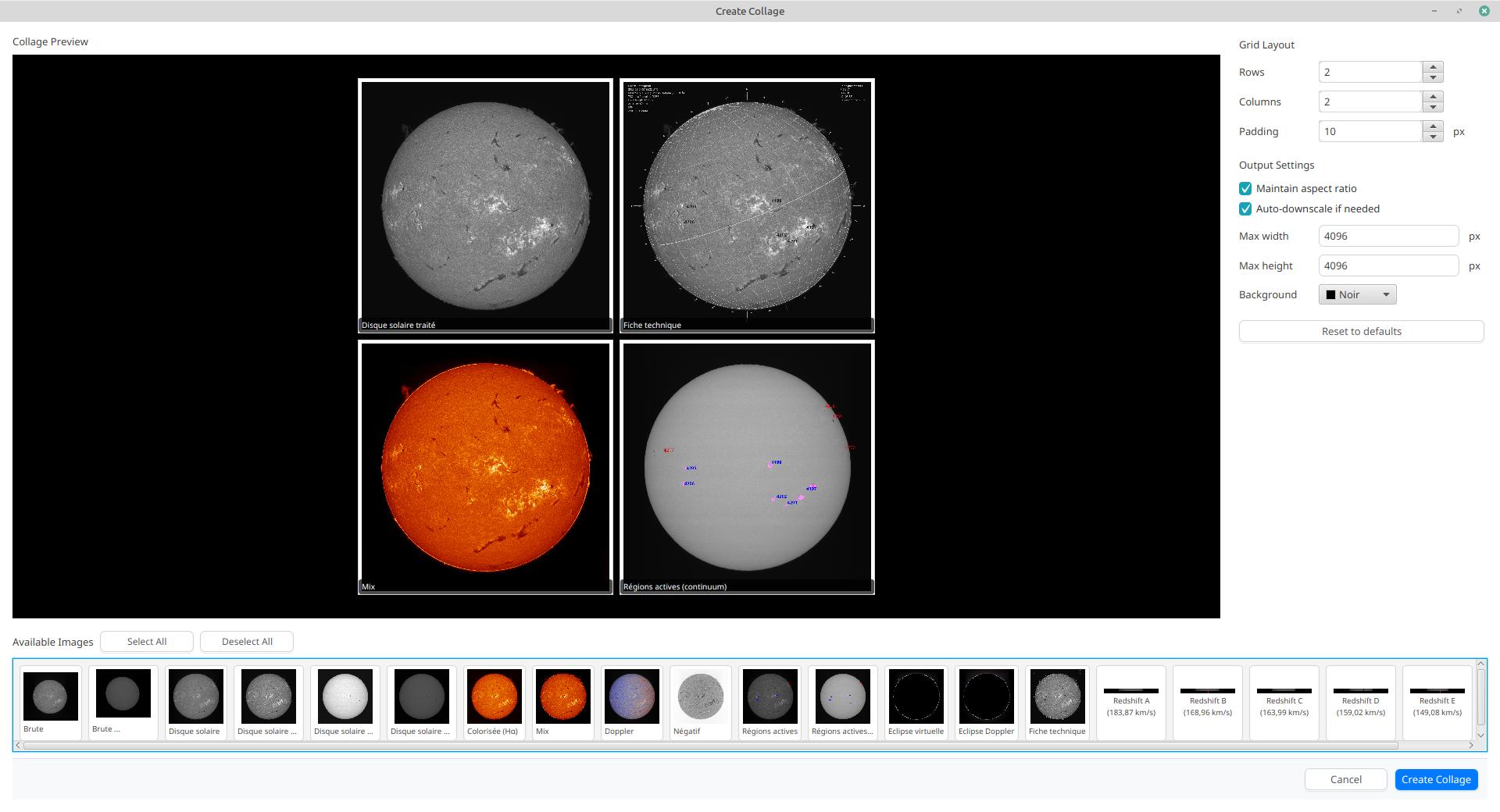Click the Deselect All button
The height and width of the screenshot is (812, 1500).
point(247,642)
